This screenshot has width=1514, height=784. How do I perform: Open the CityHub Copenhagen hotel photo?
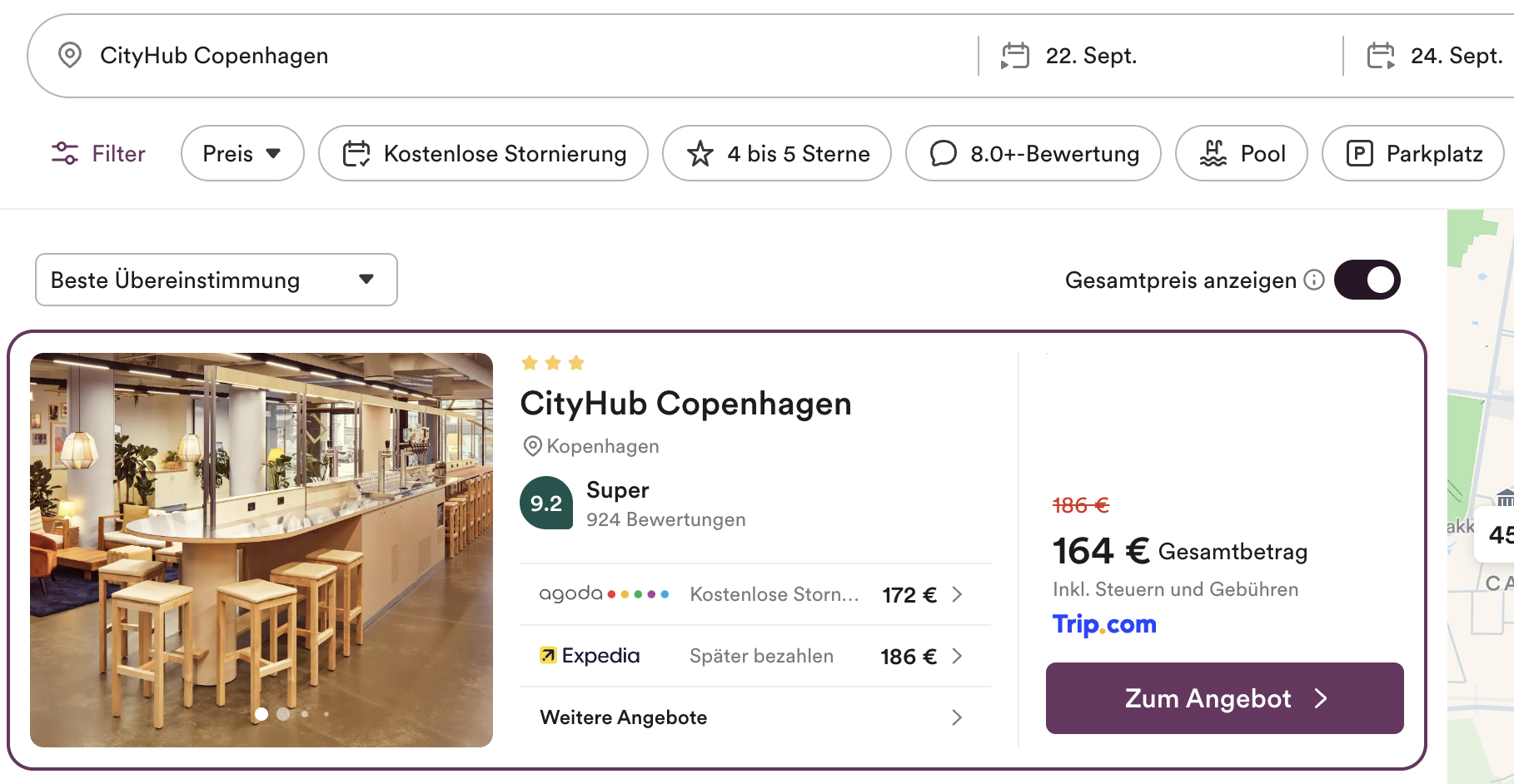coord(261,550)
